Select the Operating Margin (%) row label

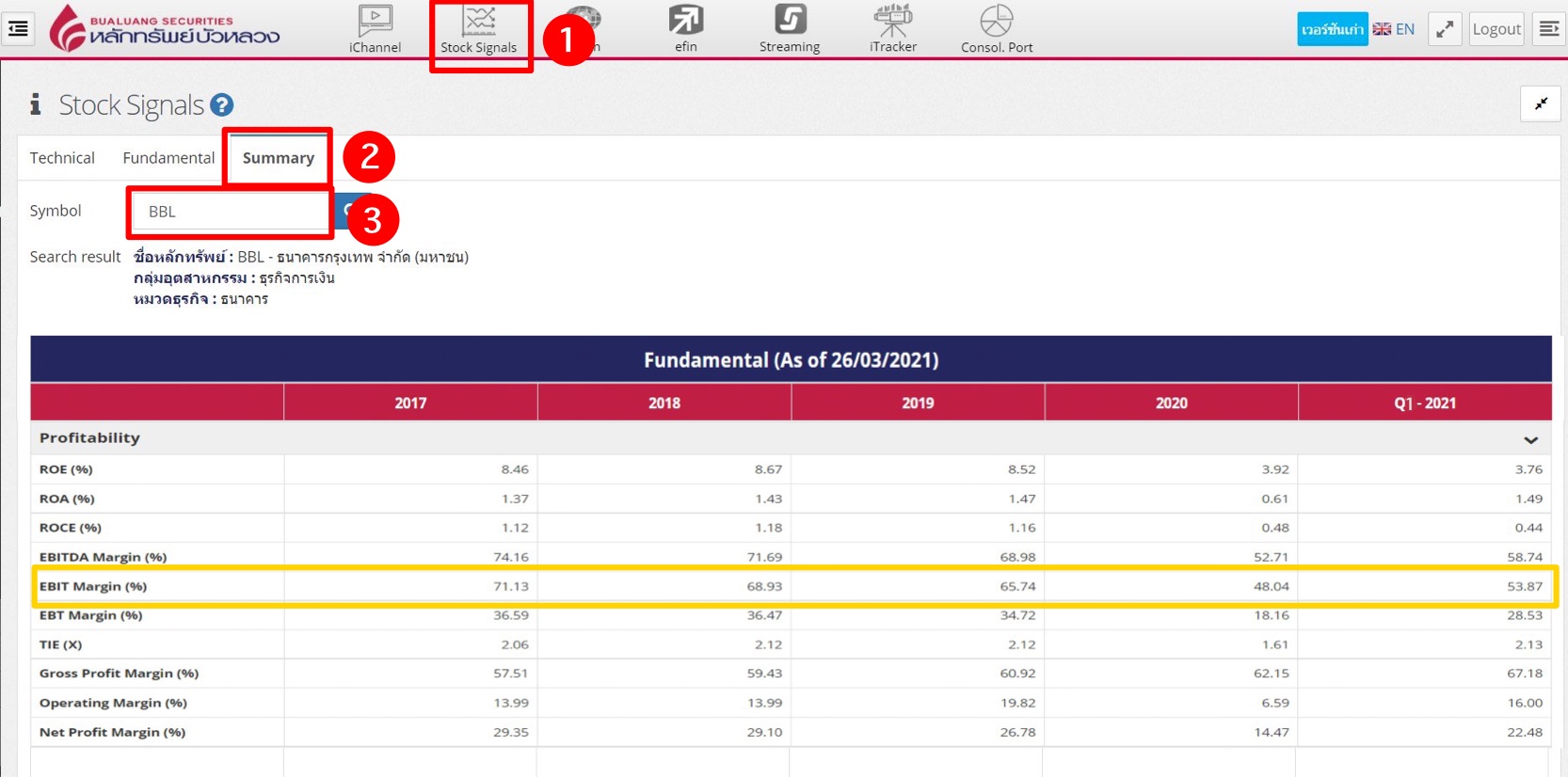click(x=113, y=703)
